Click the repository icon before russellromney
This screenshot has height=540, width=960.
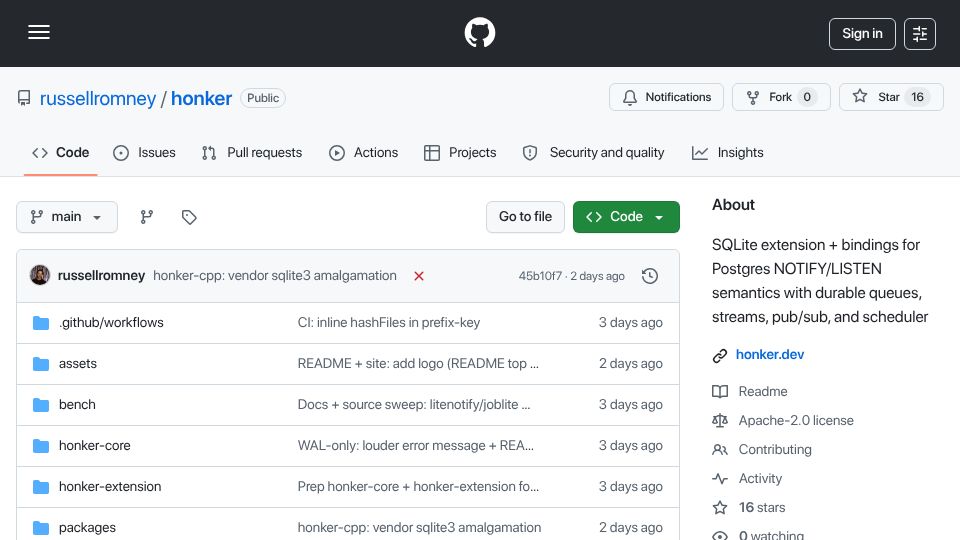pos(24,98)
